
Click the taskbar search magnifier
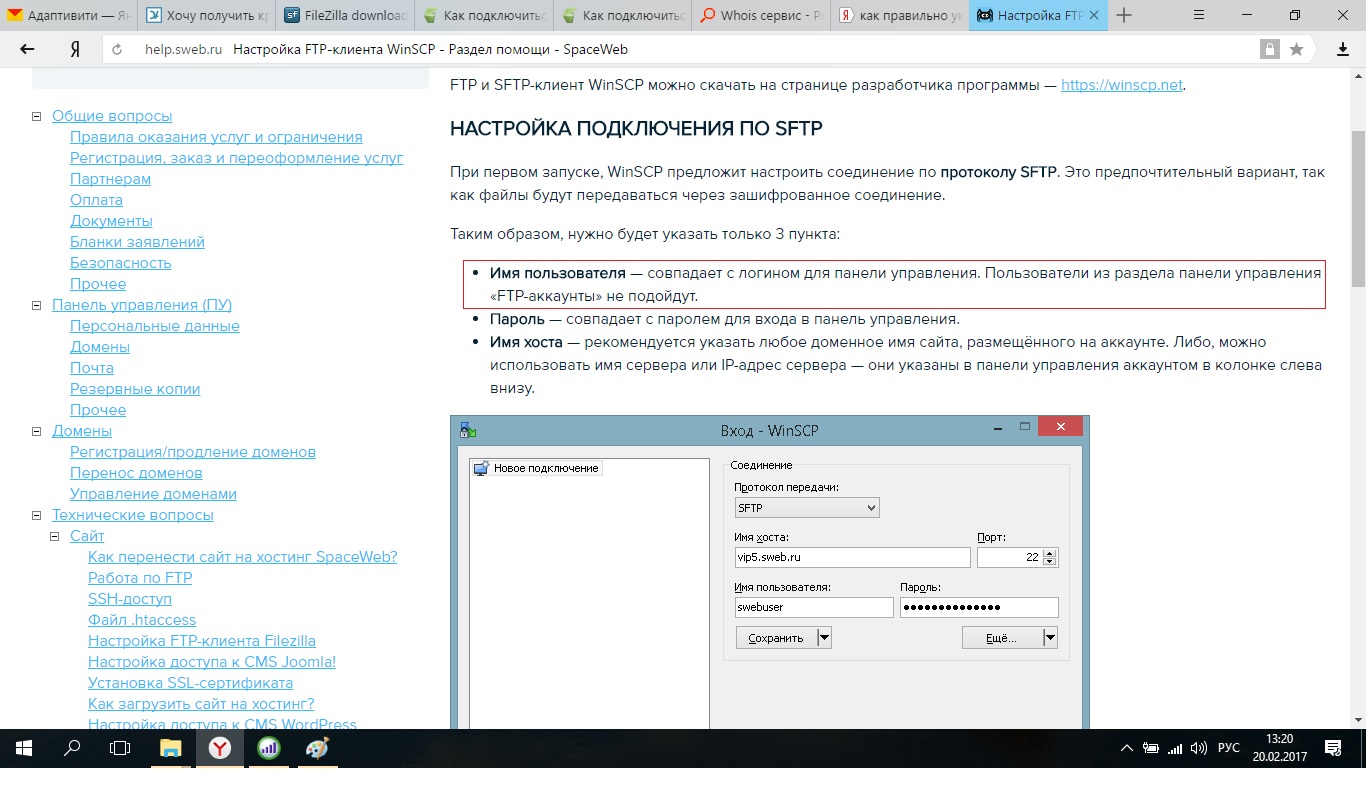tap(72, 747)
